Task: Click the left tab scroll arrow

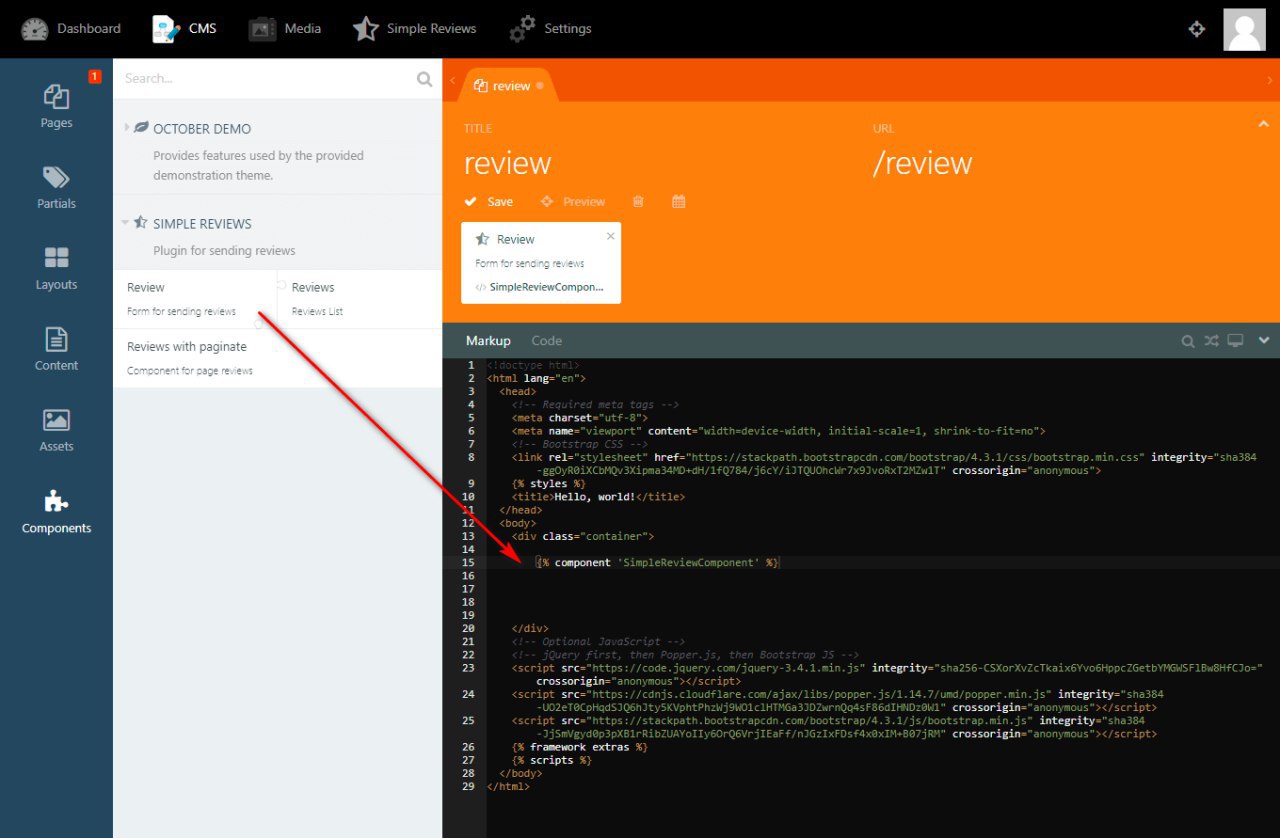Action: (x=452, y=80)
